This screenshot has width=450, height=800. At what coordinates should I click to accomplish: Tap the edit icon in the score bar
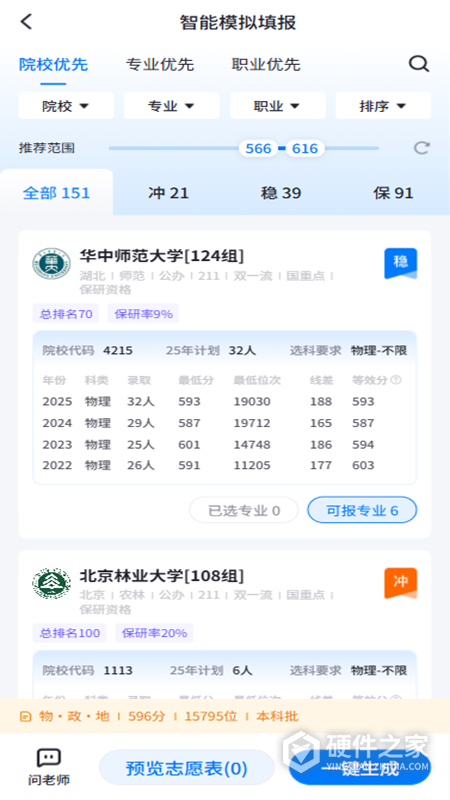point(25,717)
